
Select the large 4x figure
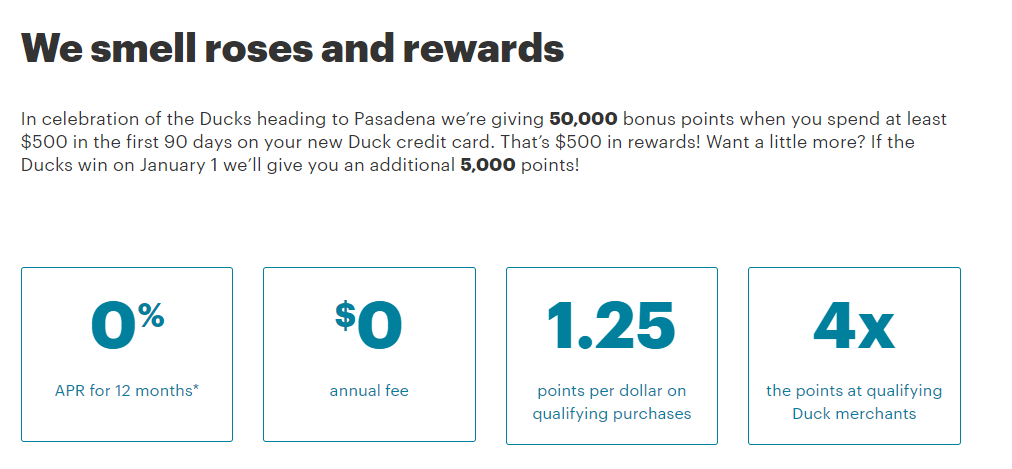pyautogui.click(x=853, y=328)
